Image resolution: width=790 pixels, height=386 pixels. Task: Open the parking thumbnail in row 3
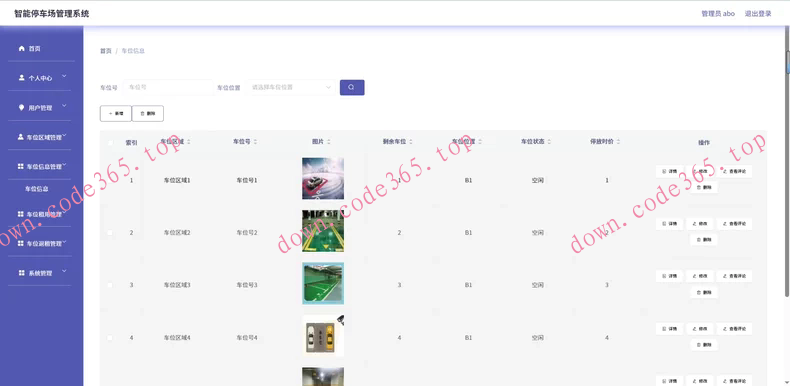[323, 283]
